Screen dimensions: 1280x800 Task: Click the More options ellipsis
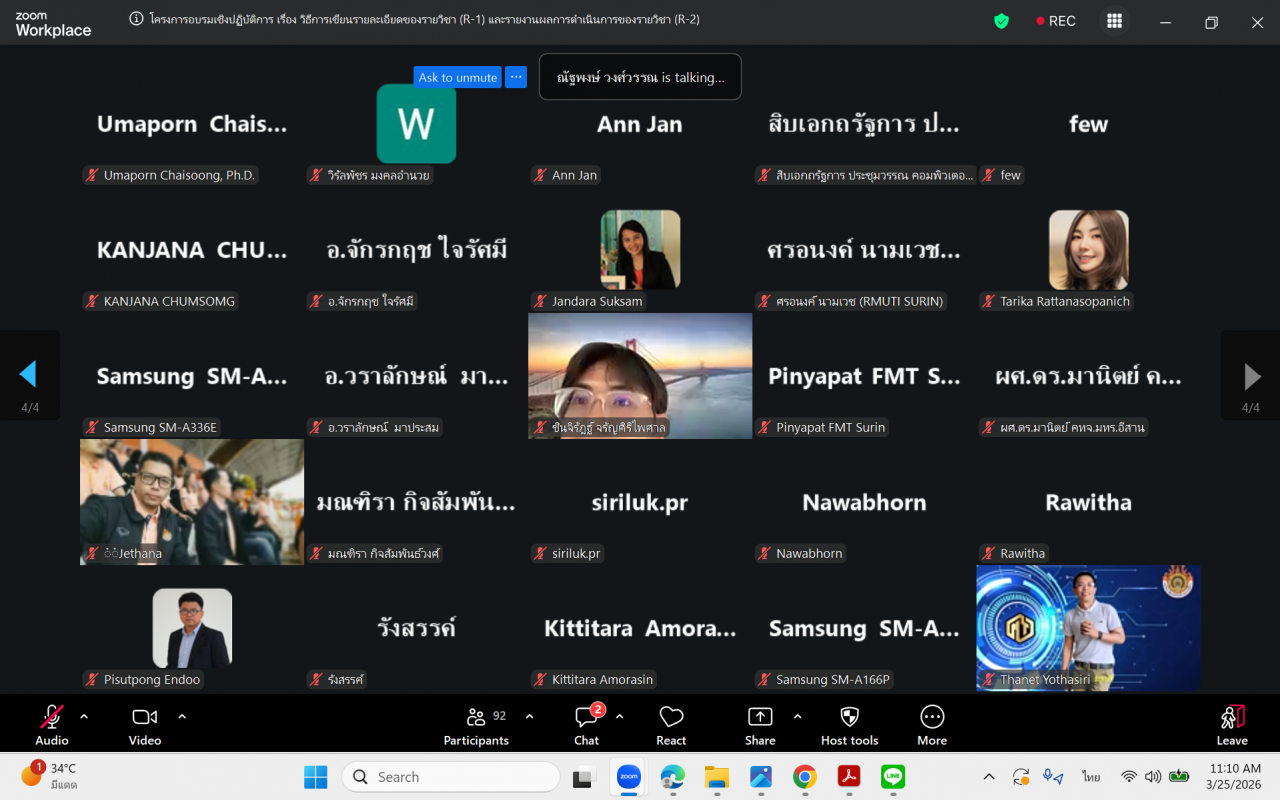tap(932, 724)
